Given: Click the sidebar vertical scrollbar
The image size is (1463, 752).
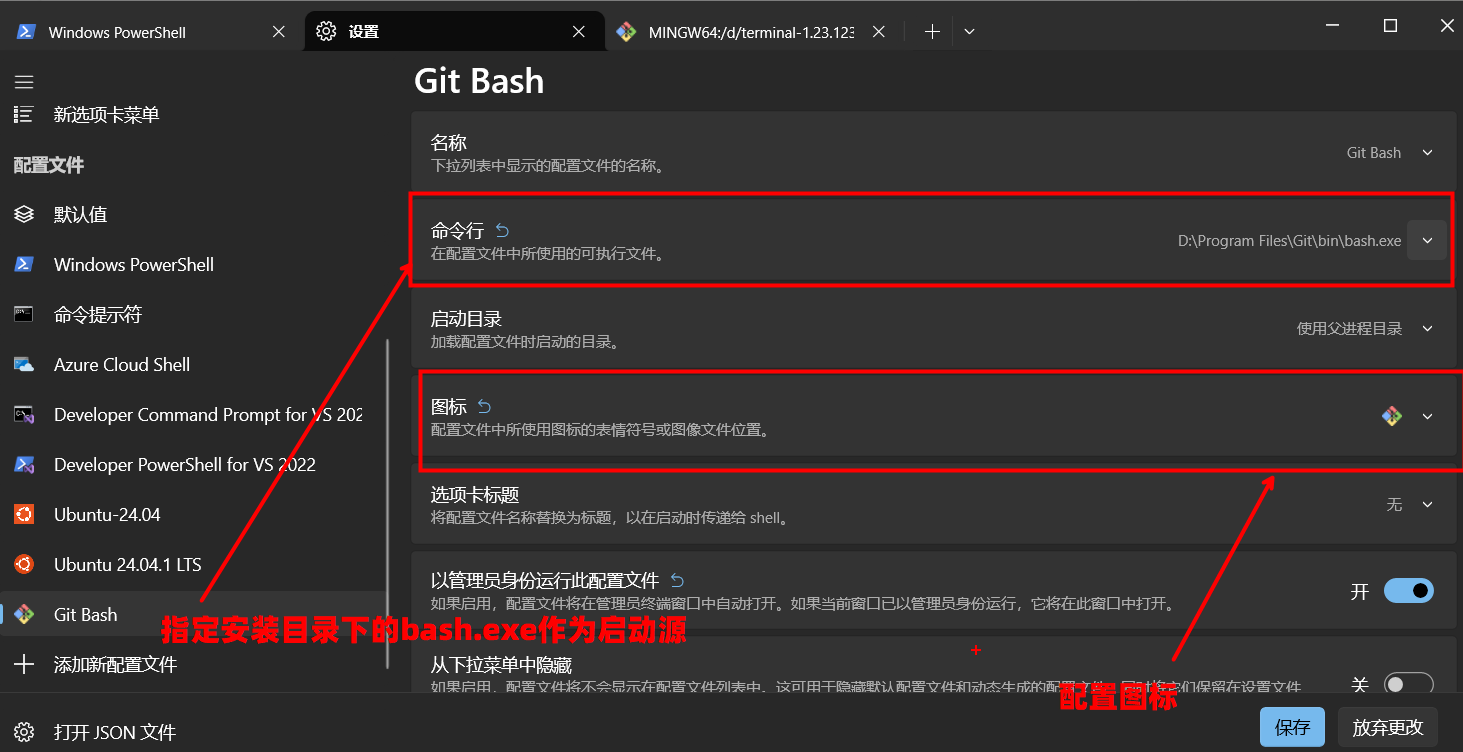Looking at the screenshot, I should coord(388,500).
